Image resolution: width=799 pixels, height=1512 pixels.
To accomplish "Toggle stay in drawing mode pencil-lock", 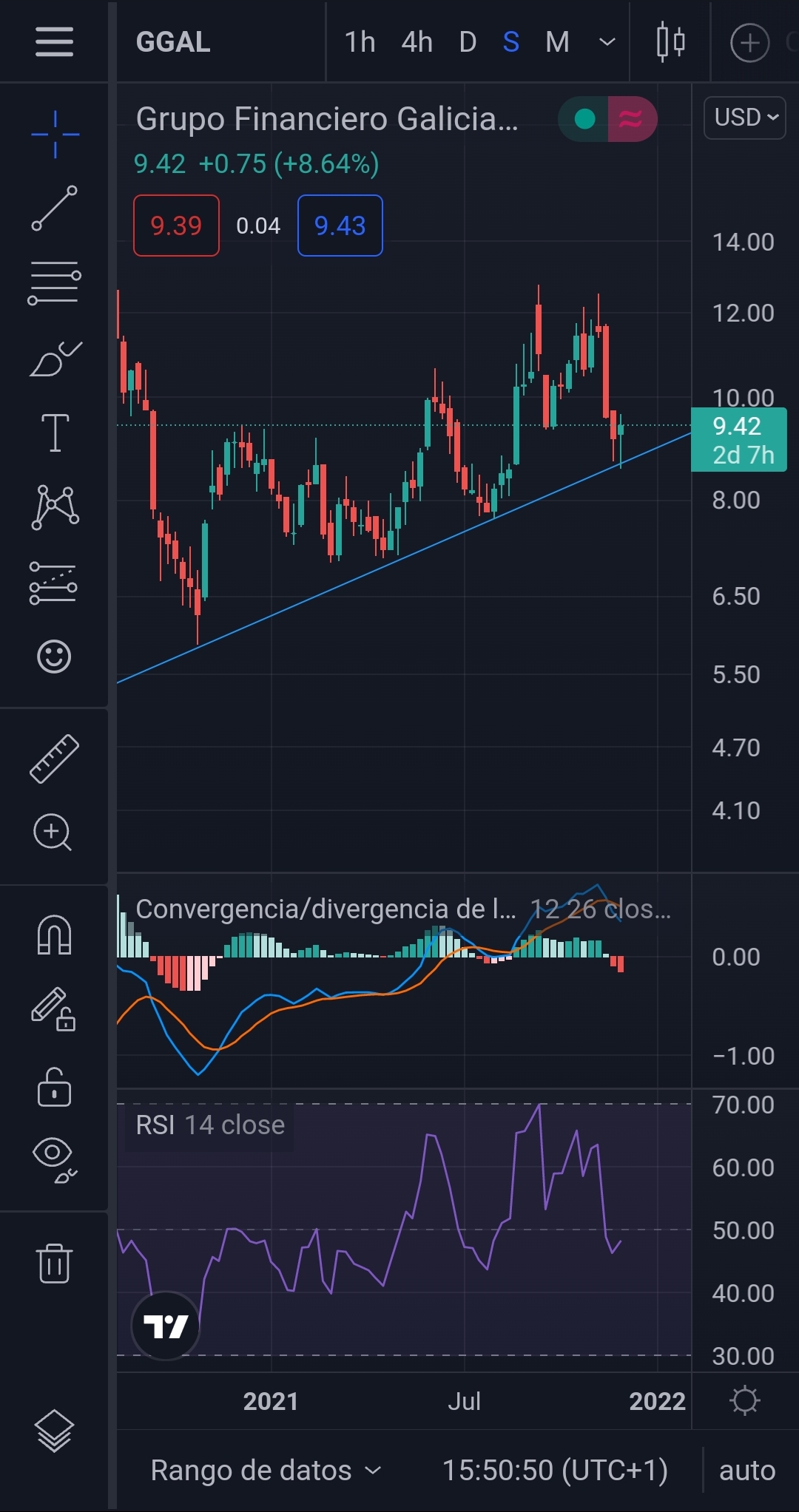I will (53, 1010).
